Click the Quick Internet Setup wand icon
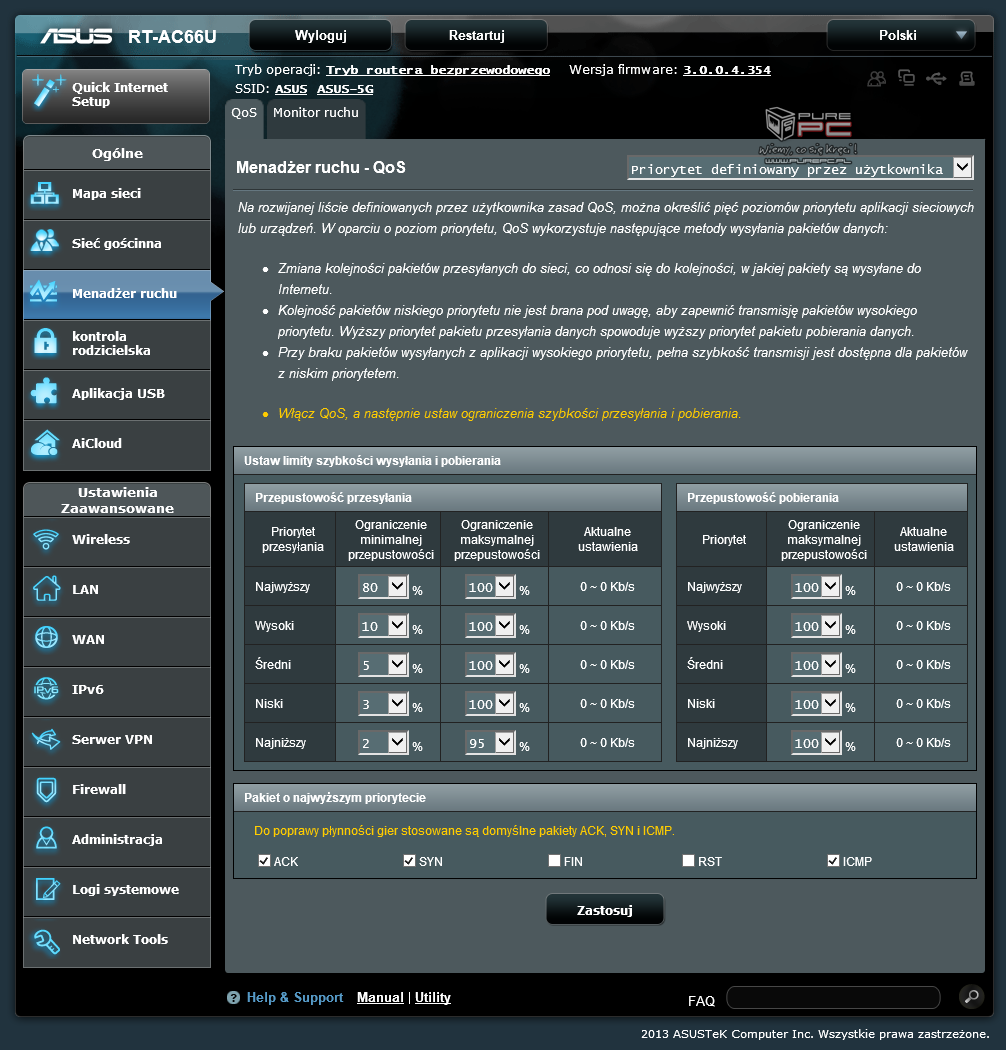This screenshot has width=1006, height=1050. click(x=48, y=92)
